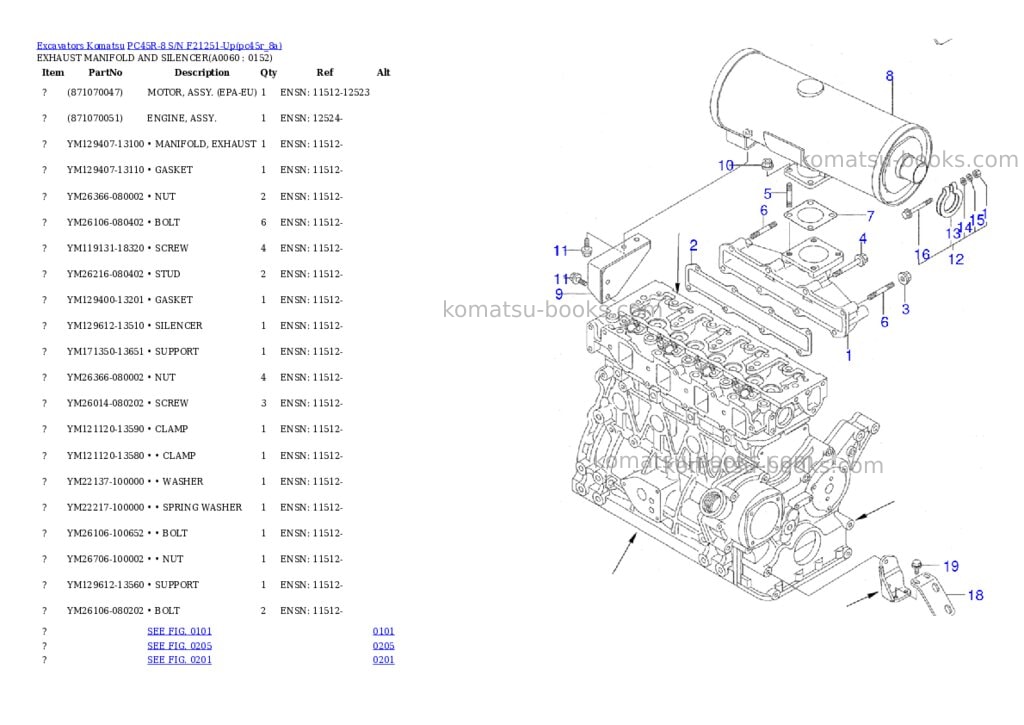Click MANIFOLD, EXHAUST description
This screenshot has height=725, width=1024.
coord(206,144)
